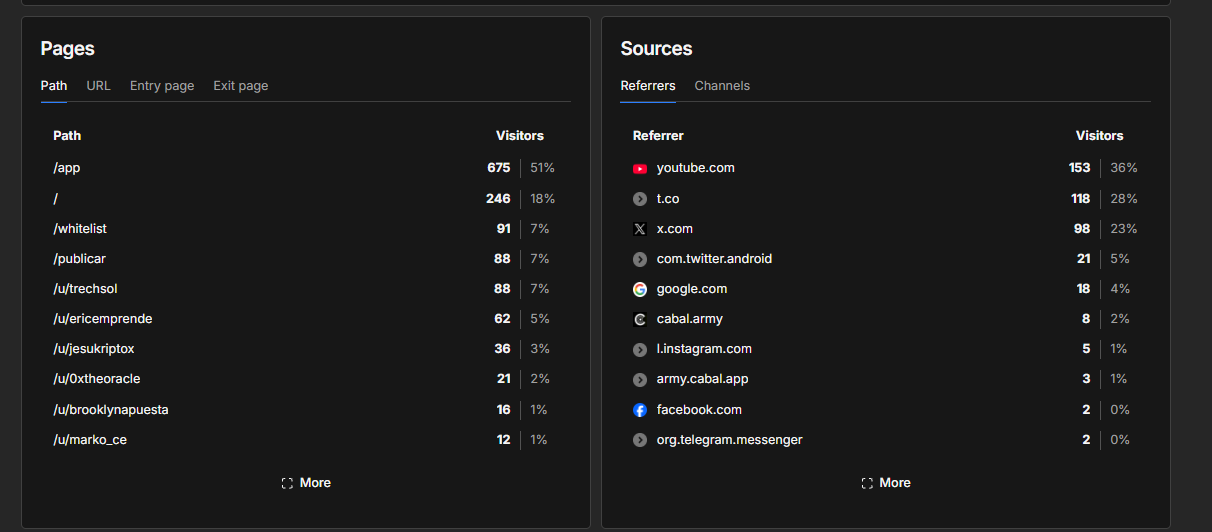Select the /u/trechsol path

(x=86, y=289)
